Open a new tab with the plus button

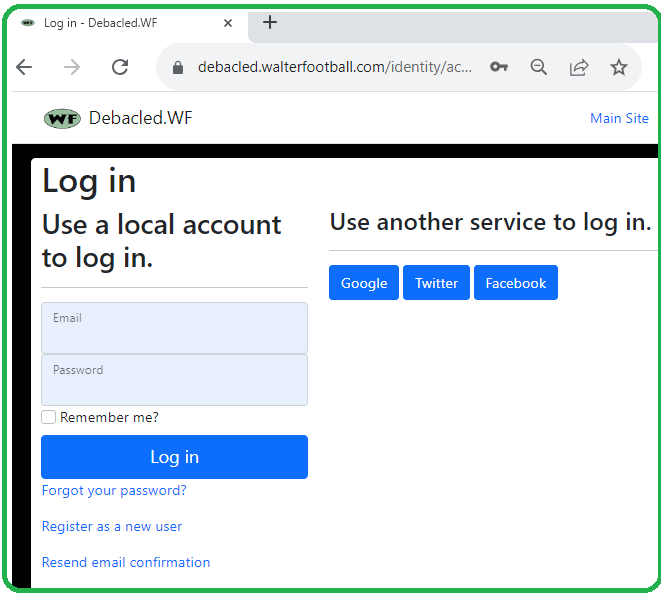[x=270, y=22]
